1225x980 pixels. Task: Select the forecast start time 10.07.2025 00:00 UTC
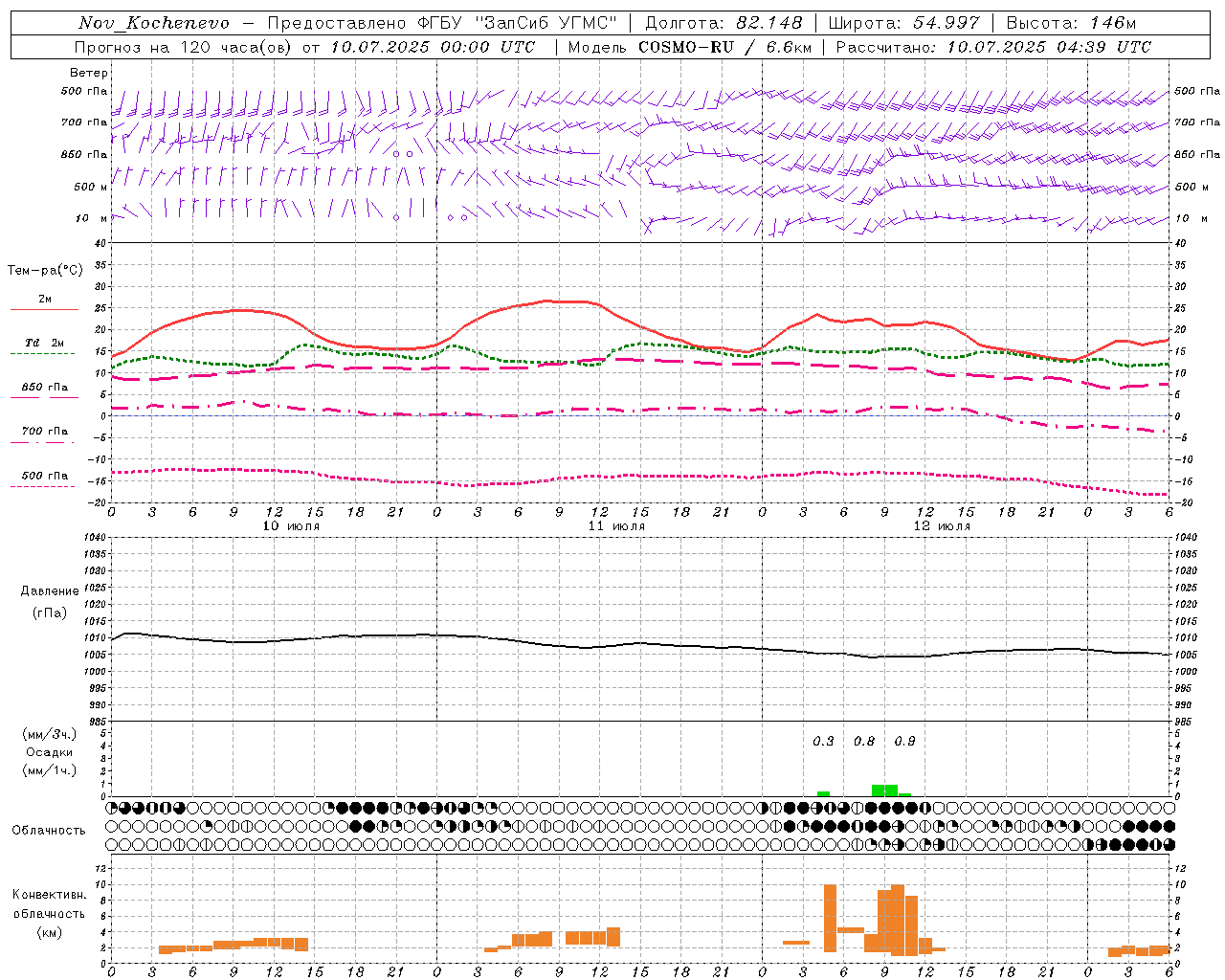click(x=433, y=47)
